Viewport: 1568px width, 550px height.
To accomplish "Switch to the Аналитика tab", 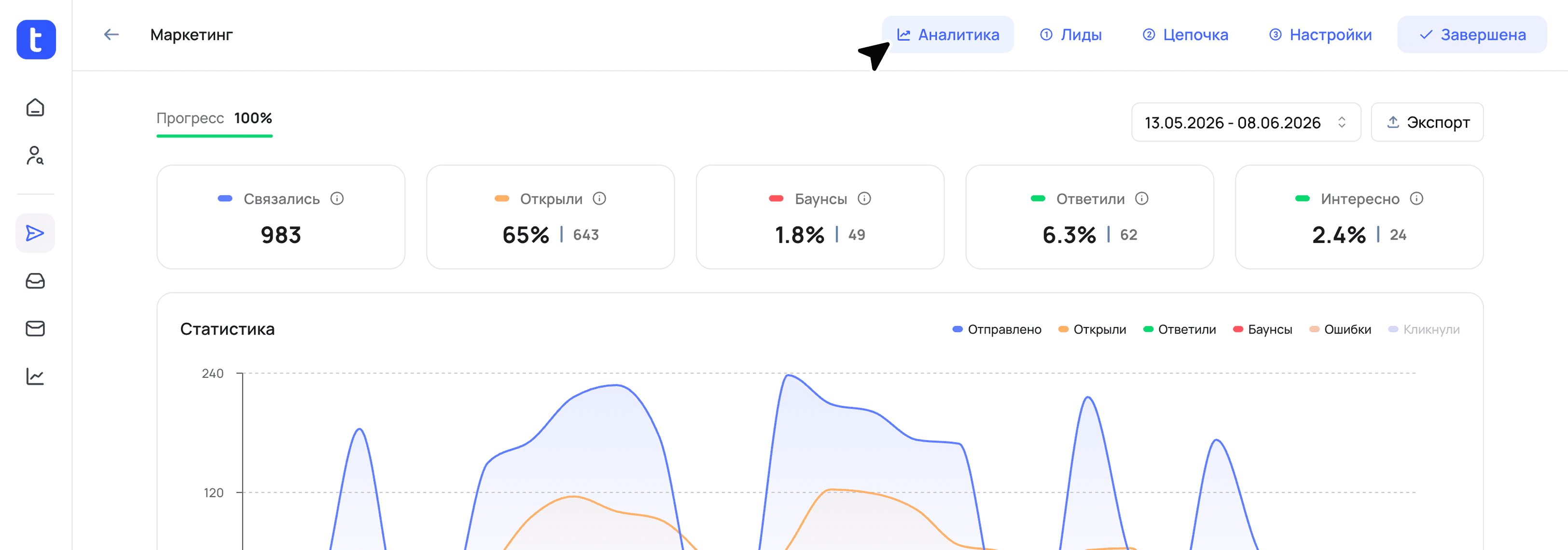I will (948, 35).
